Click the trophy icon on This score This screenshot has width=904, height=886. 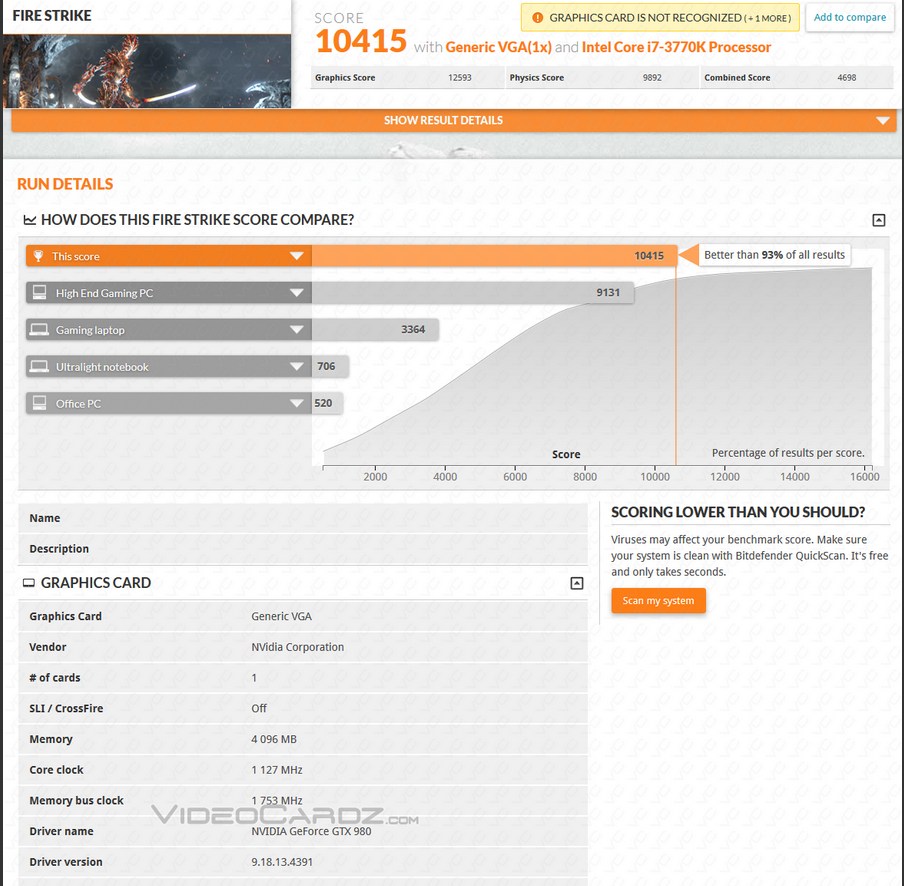[39, 256]
